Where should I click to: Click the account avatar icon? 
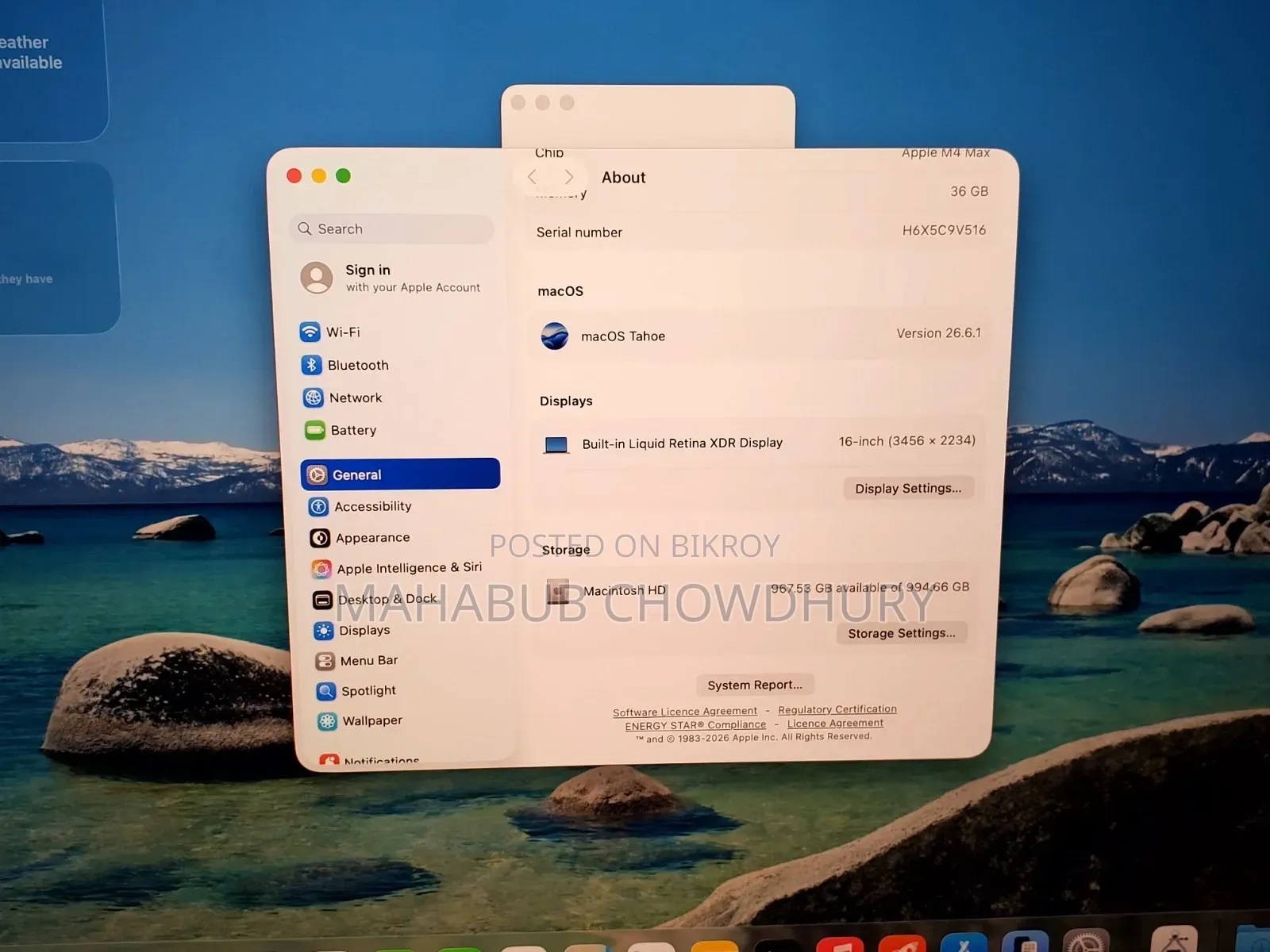pos(316,278)
